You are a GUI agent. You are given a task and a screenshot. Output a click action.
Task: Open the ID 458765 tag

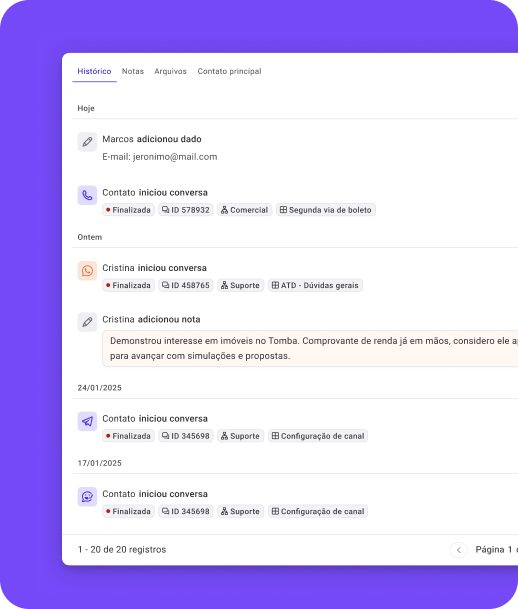tap(186, 285)
